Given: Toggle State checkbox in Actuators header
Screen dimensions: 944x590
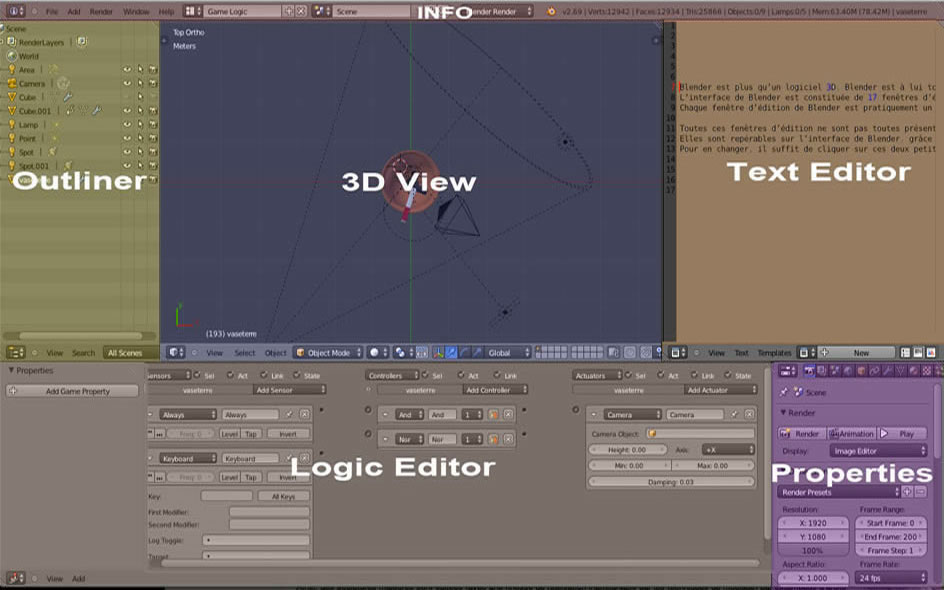Looking at the screenshot, I should click(728, 374).
